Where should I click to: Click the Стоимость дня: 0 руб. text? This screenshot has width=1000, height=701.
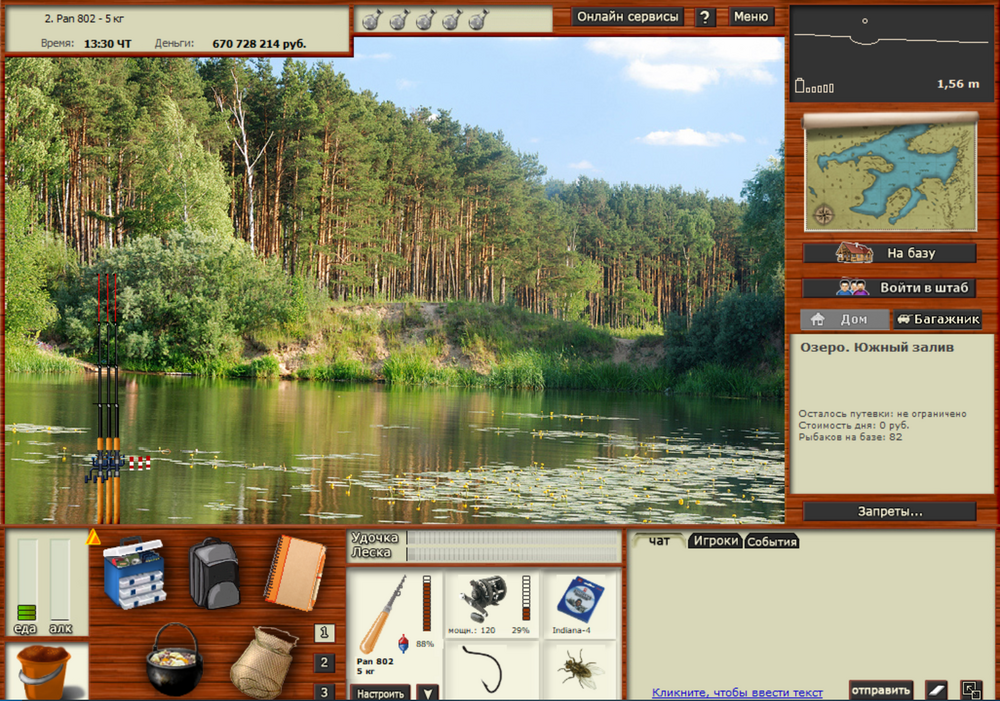pos(853,425)
